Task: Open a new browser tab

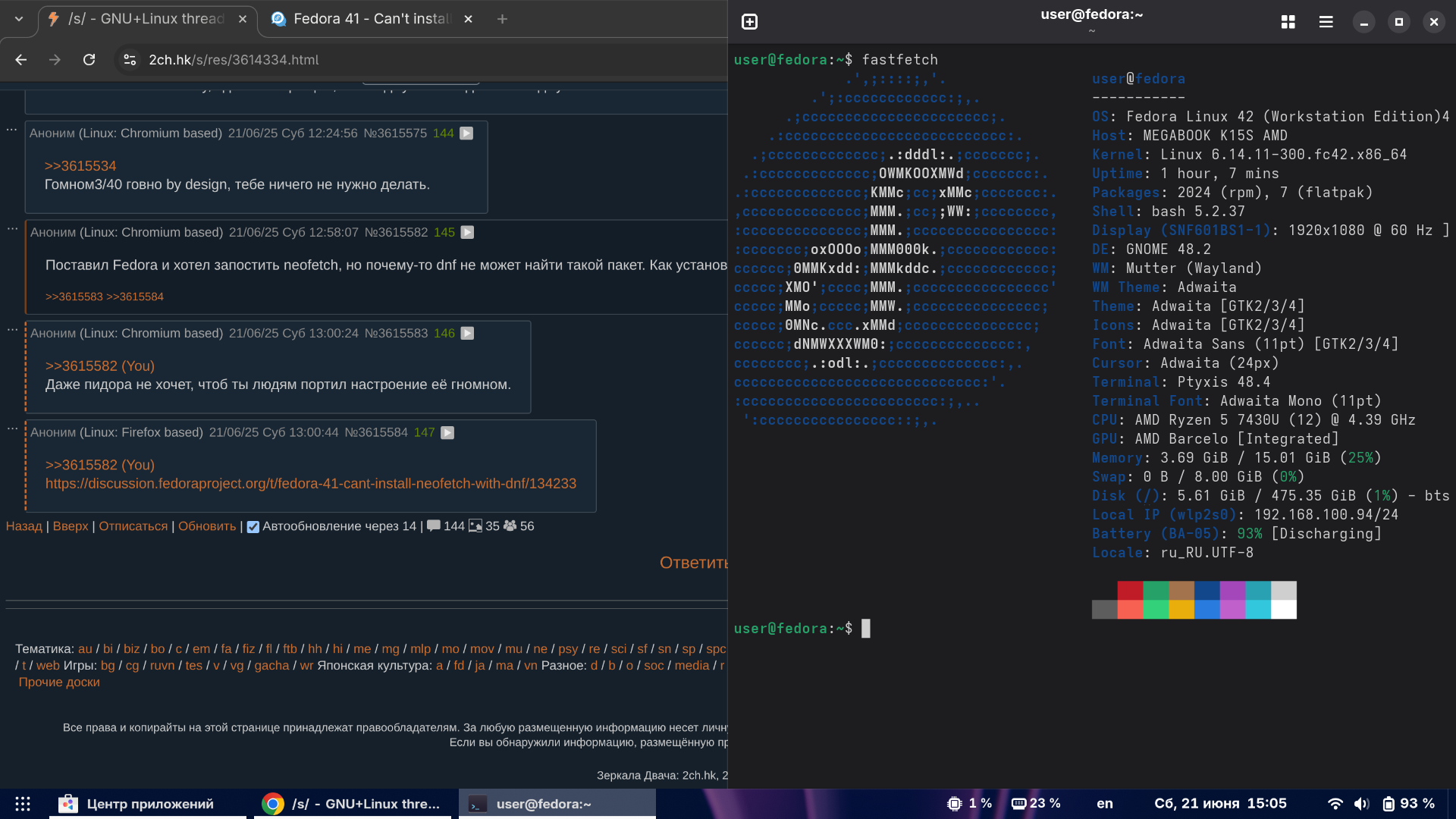Action: (502, 19)
